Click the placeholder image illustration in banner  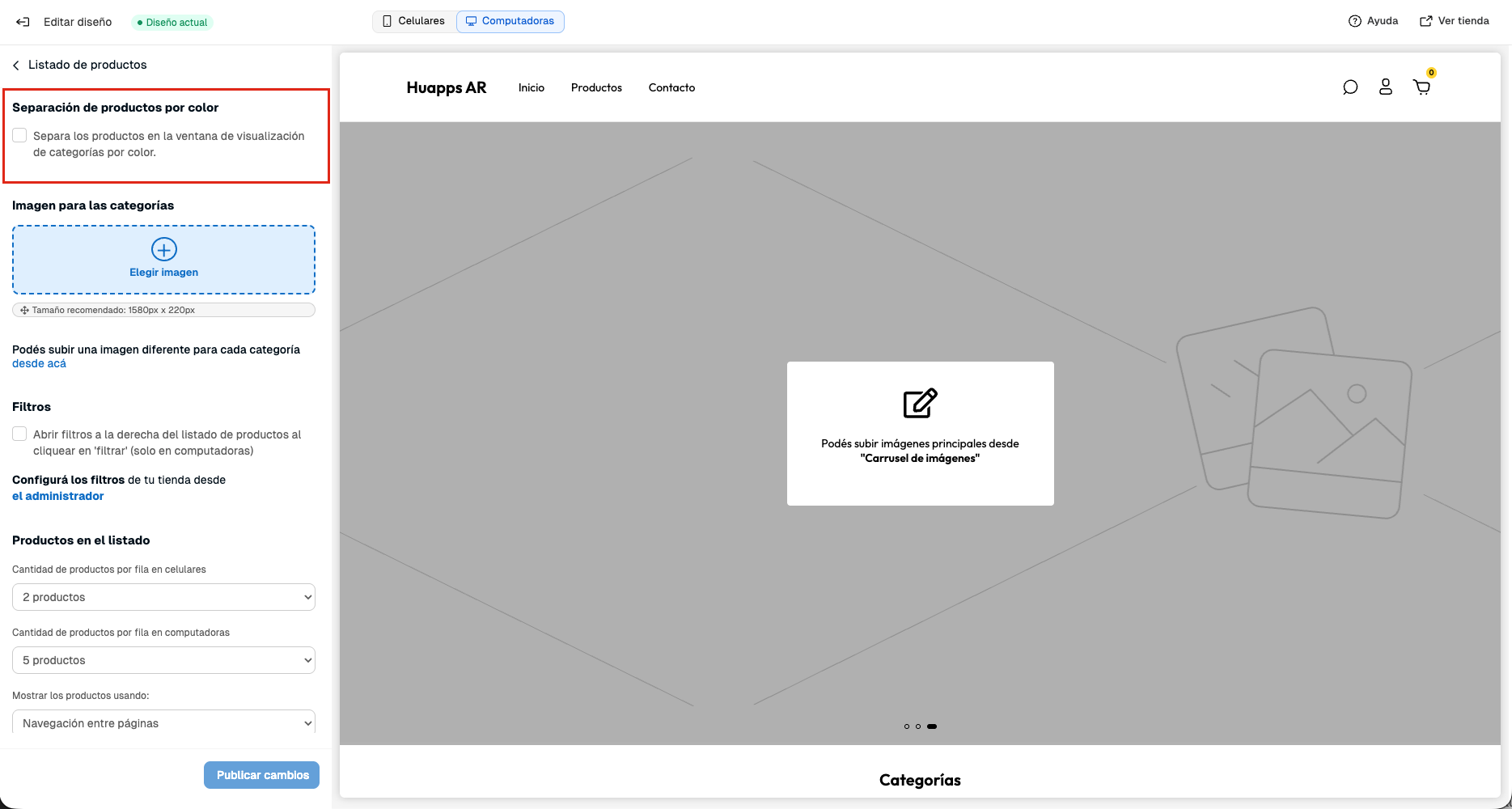1294,413
